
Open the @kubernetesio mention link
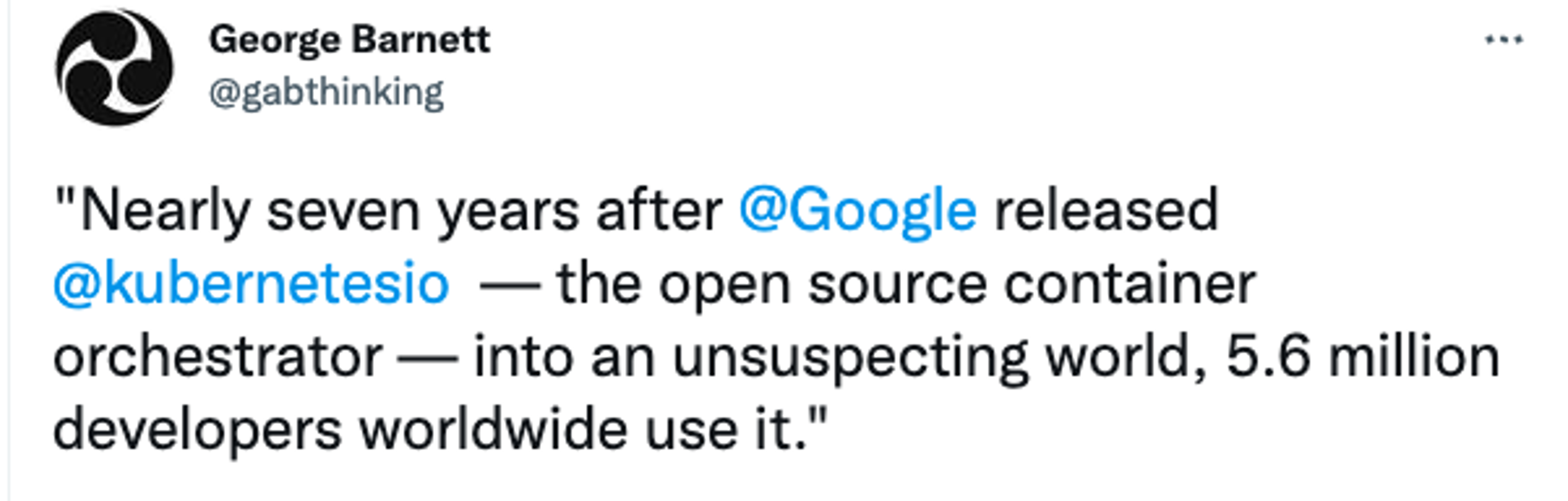[x=252, y=283]
